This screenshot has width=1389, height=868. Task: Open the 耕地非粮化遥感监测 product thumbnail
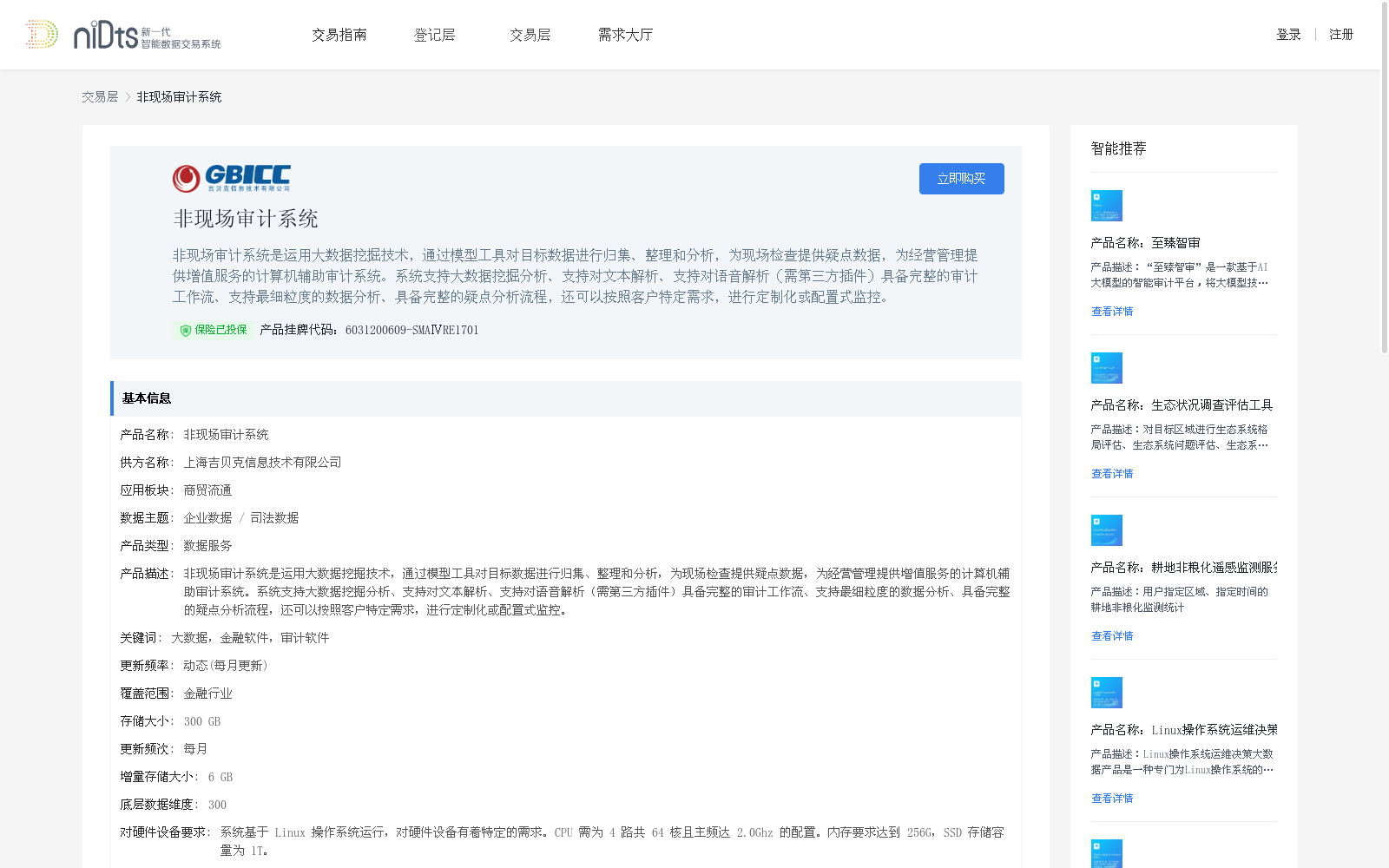coord(1106,530)
